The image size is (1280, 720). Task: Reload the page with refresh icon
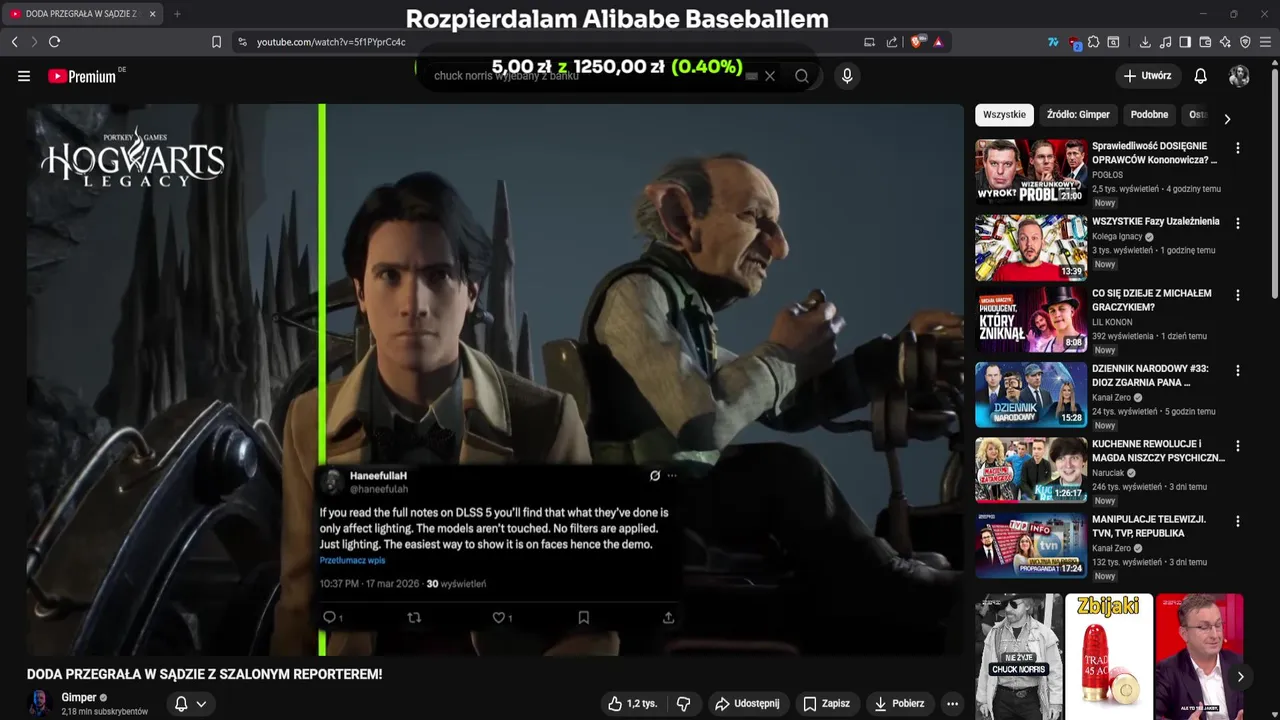click(54, 42)
